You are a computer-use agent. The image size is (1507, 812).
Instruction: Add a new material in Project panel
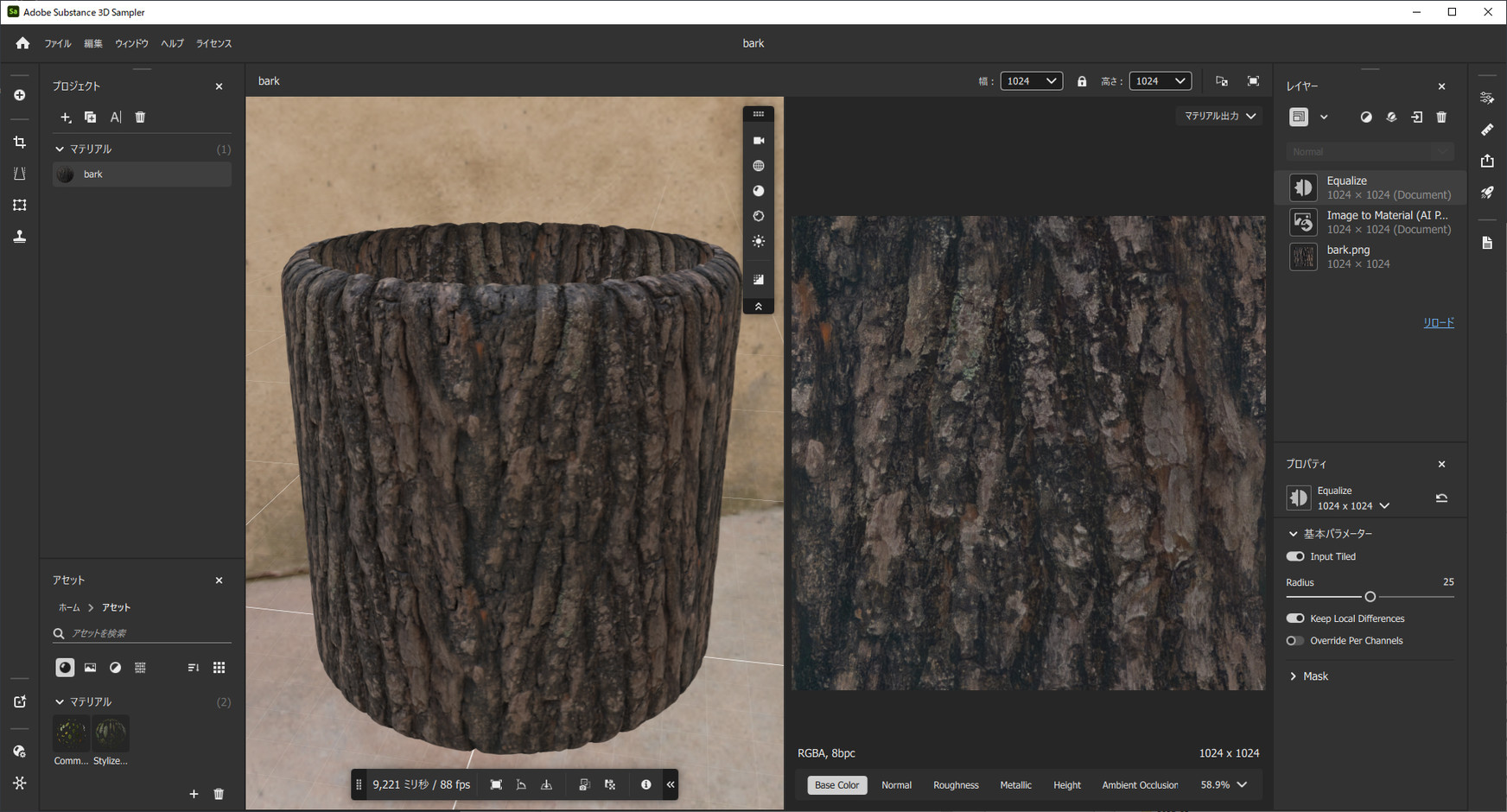tap(66, 117)
